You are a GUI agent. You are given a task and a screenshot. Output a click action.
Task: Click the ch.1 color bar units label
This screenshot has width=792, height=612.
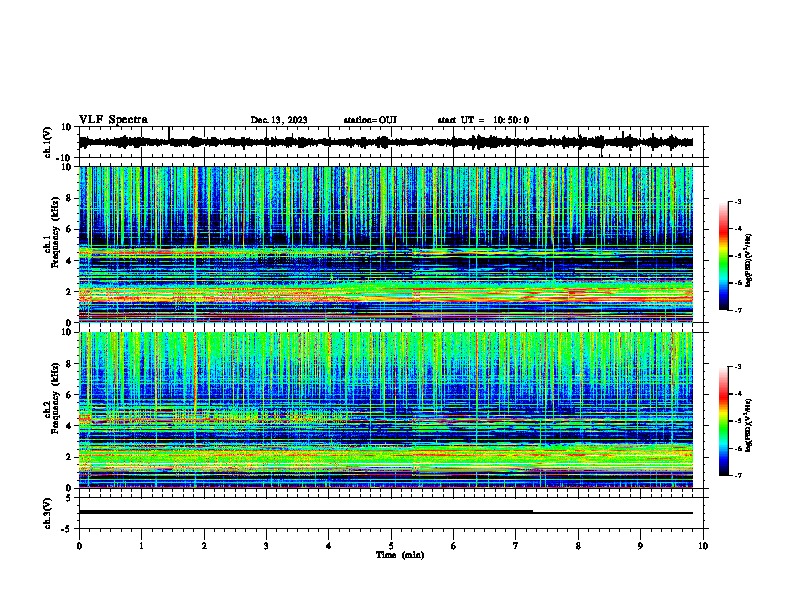point(749,260)
